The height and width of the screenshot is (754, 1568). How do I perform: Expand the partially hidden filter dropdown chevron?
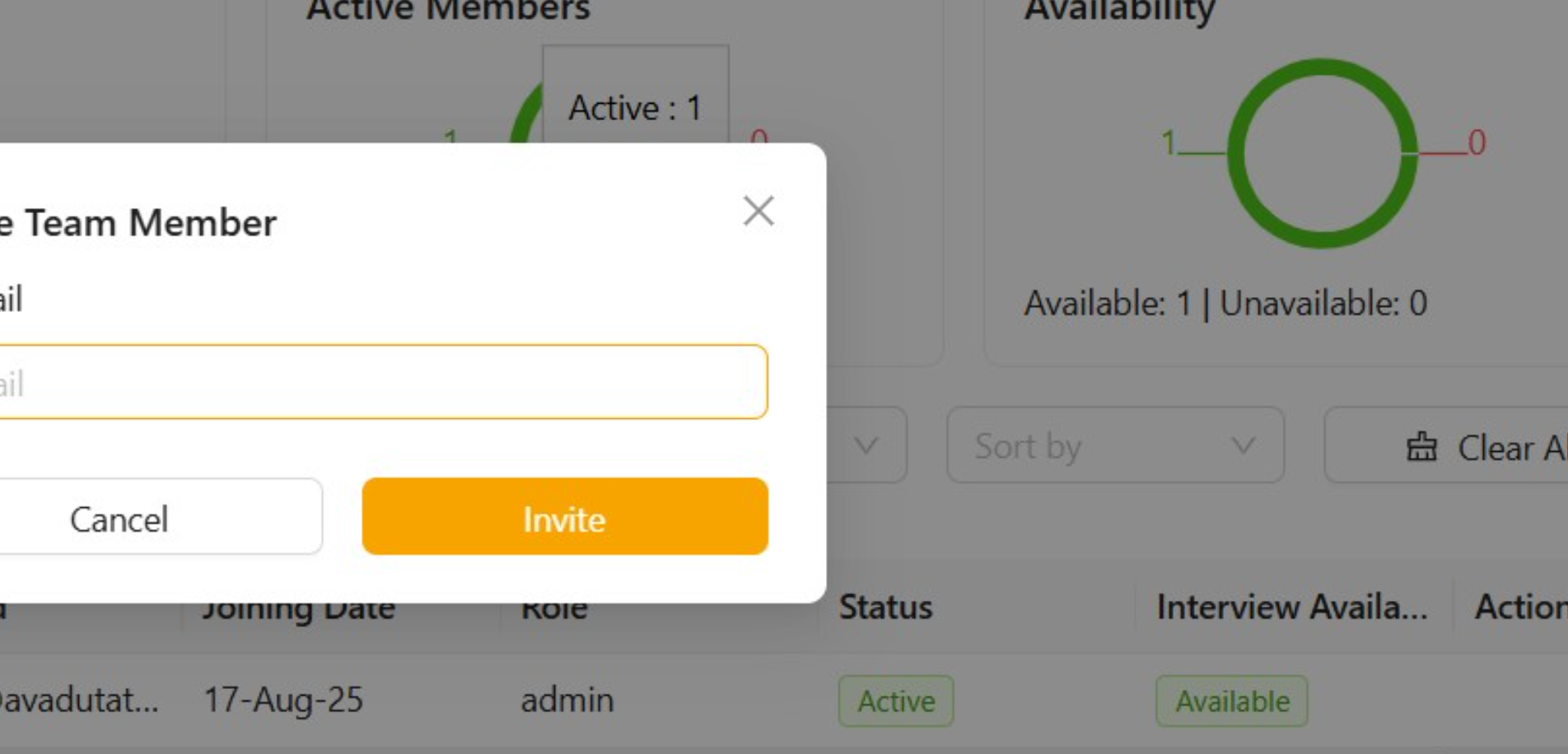pos(866,446)
